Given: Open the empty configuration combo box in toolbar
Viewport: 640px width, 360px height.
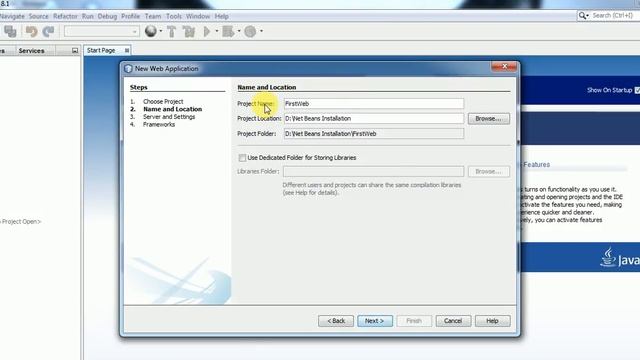Looking at the screenshot, I should tap(102, 31).
